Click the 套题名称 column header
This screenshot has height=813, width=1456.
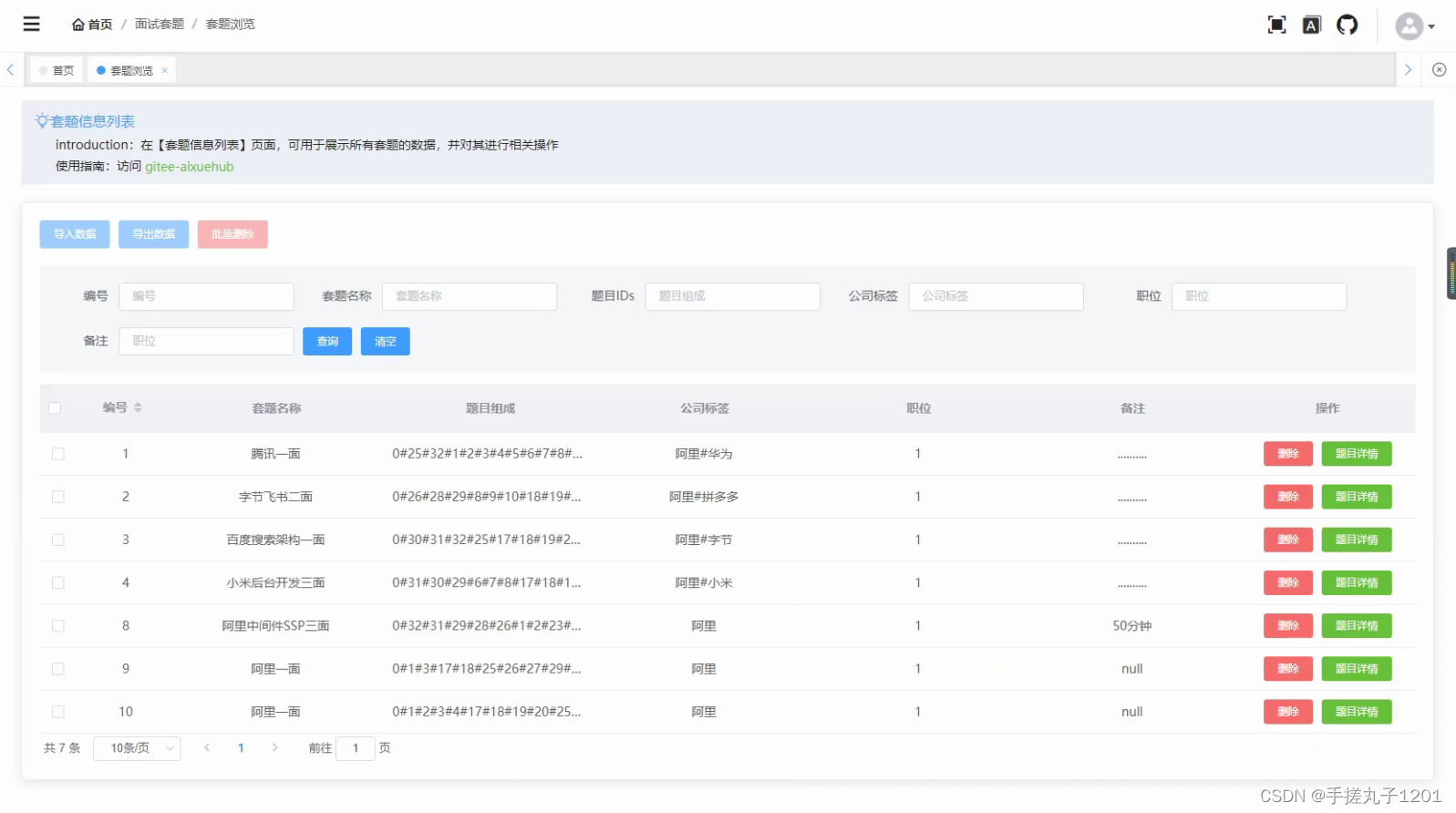pyautogui.click(x=276, y=408)
